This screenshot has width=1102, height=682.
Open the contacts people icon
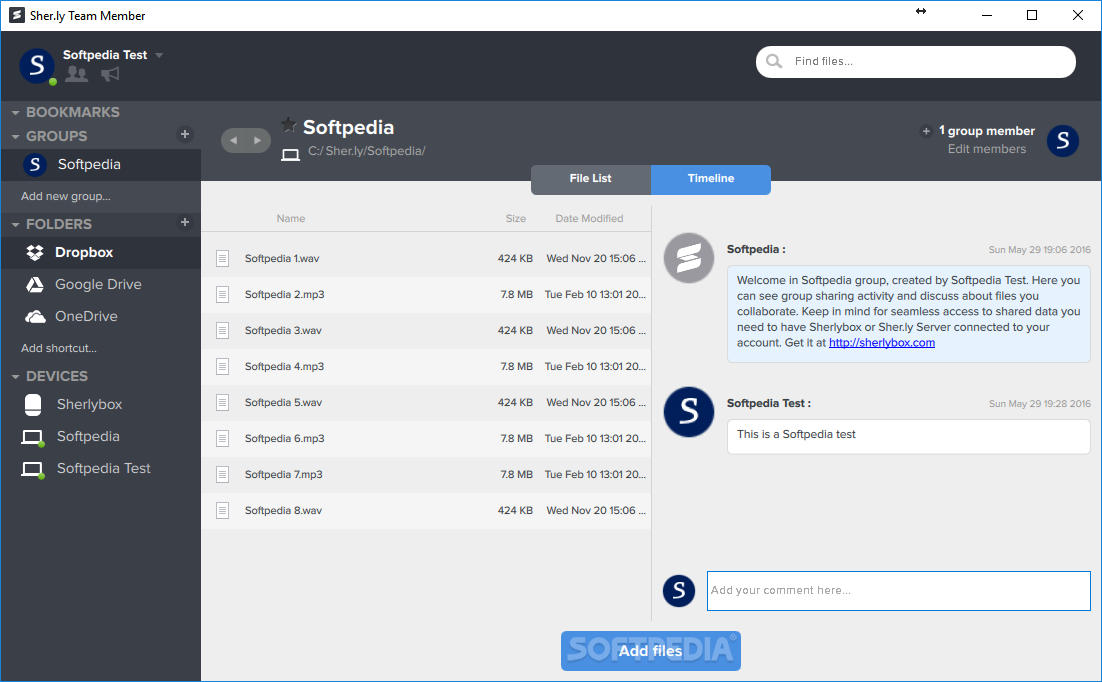[x=76, y=74]
